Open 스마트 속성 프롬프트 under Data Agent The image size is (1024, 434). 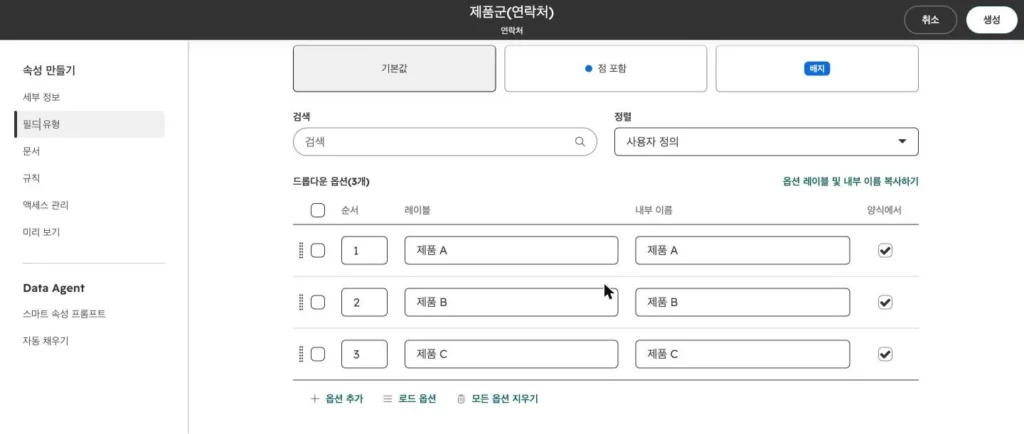pyautogui.click(x=64, y=313)
